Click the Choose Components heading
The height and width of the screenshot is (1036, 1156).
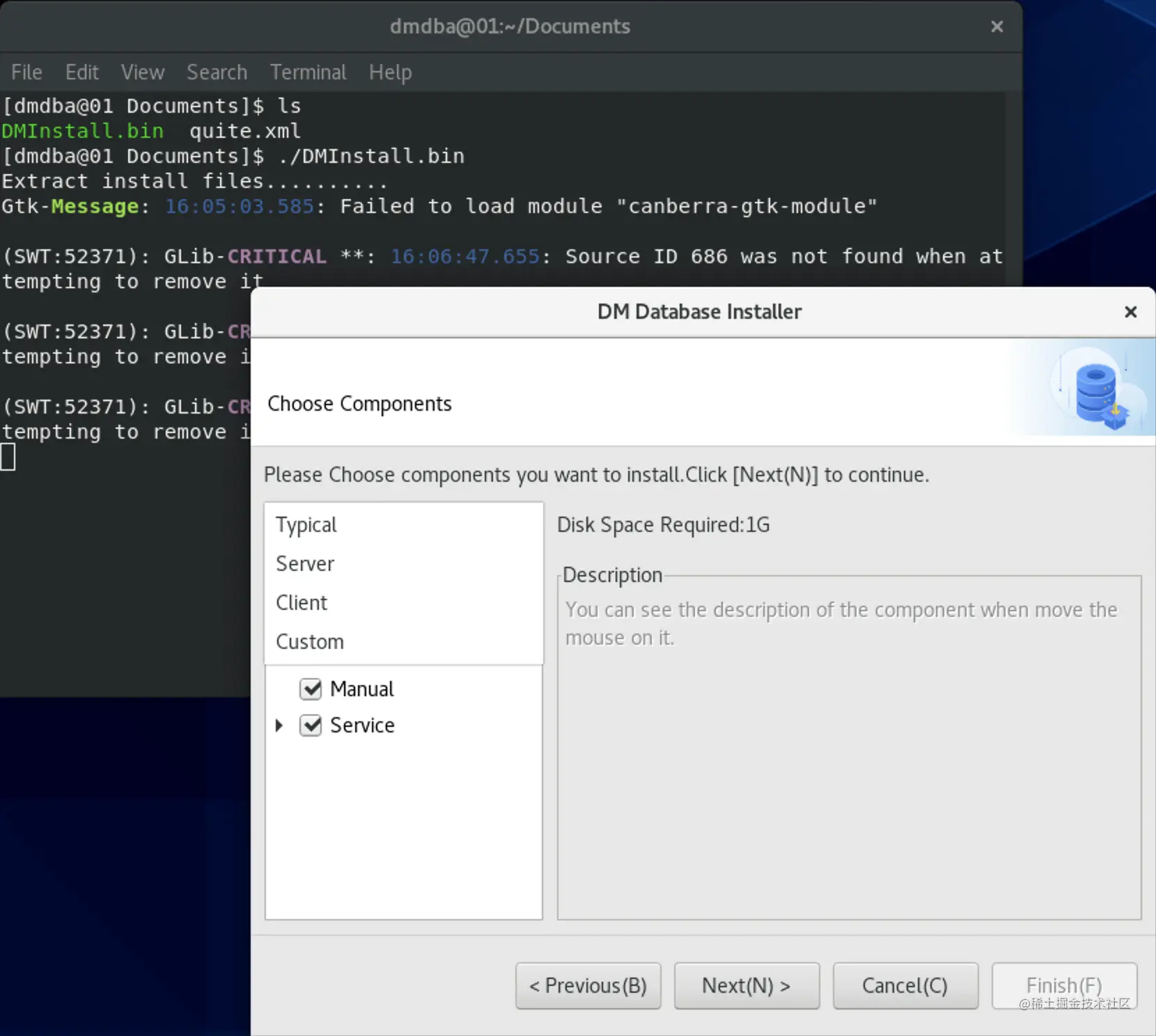click(x=359, y=404)
